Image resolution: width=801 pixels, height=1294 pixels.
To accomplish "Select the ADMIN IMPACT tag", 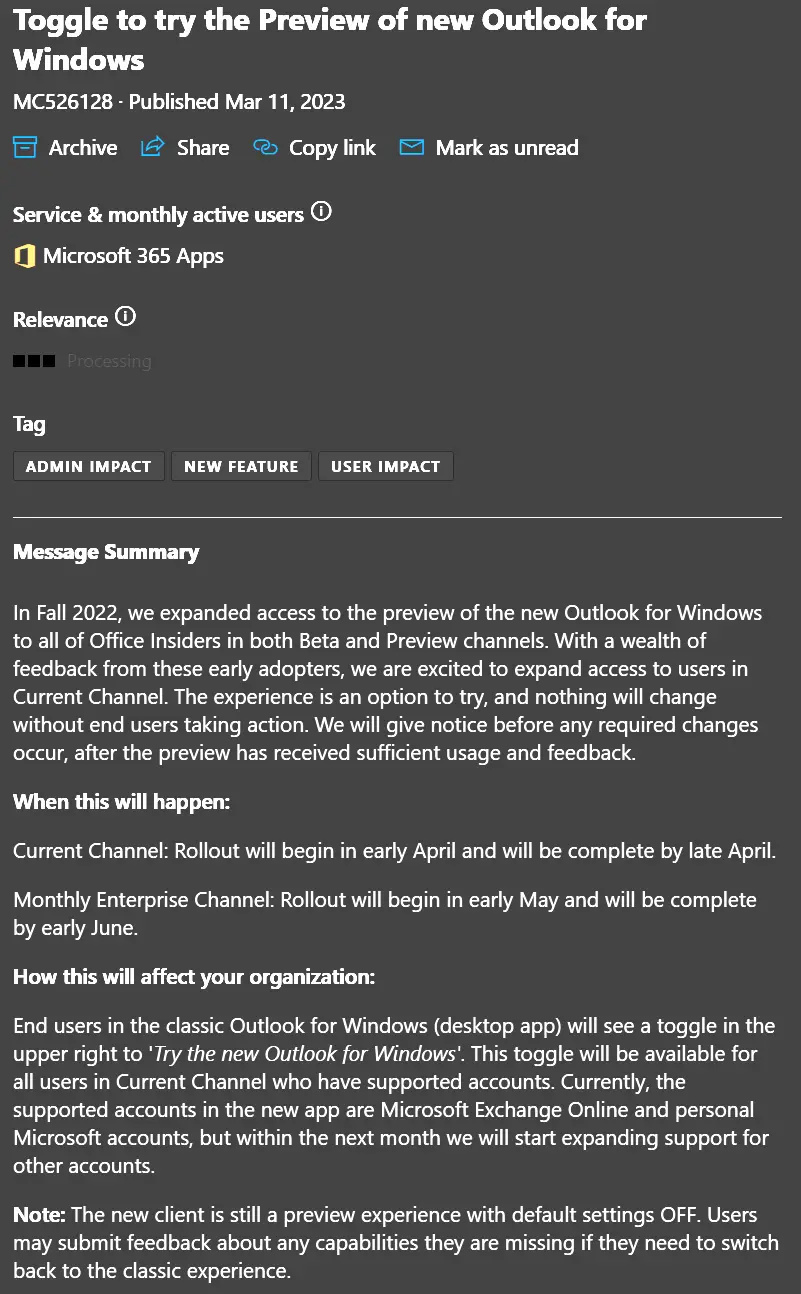I will pyautogui.click(x=88, y=466).
